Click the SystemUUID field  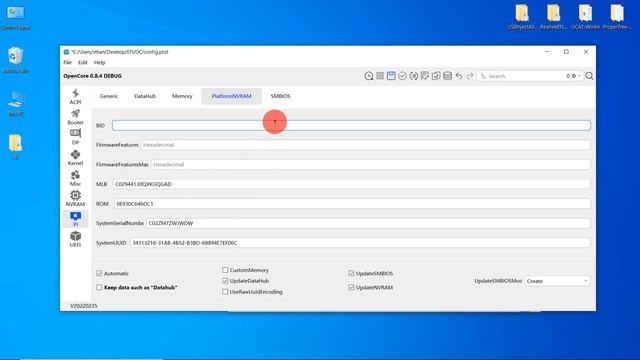360,243
